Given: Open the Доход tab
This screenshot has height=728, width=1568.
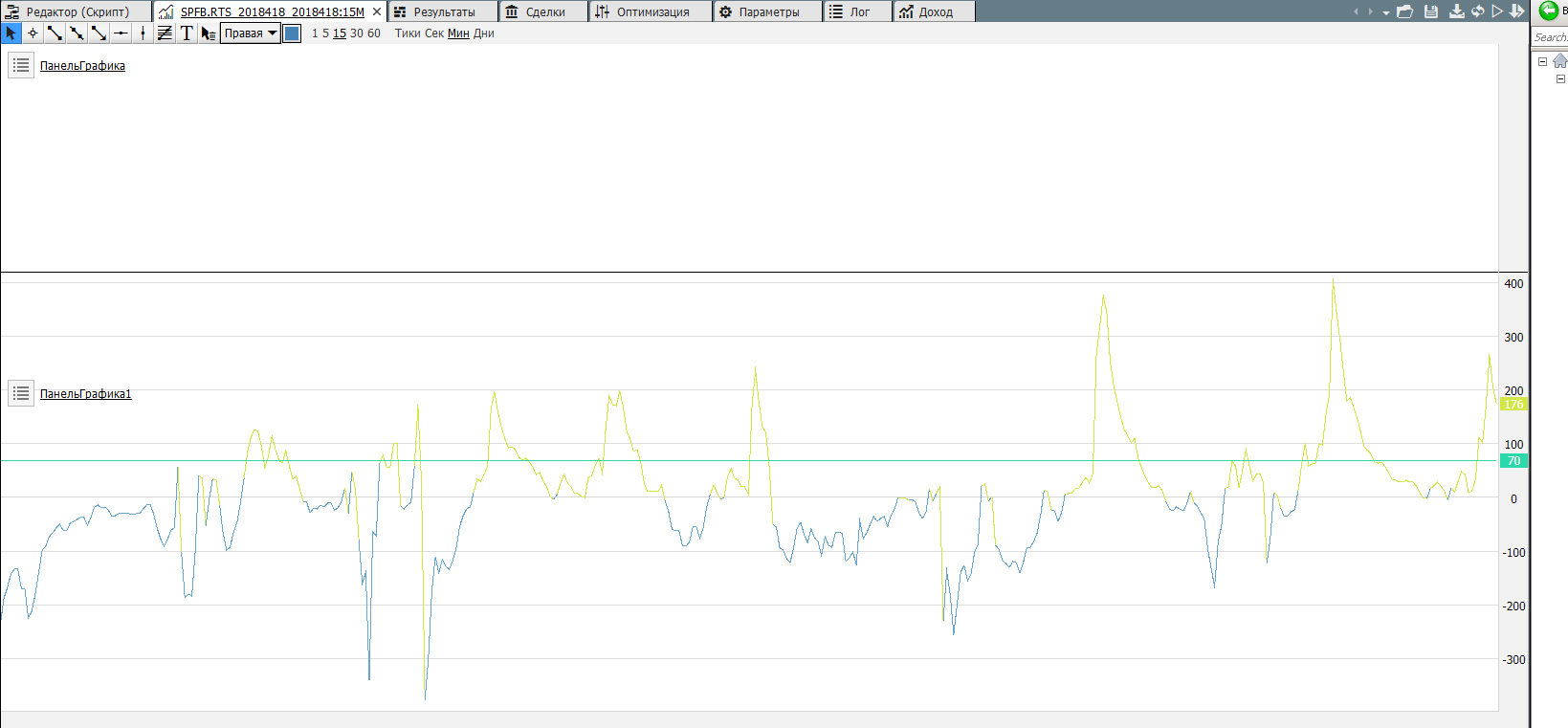Looking at the screenshot, I should tap(935, 11).
